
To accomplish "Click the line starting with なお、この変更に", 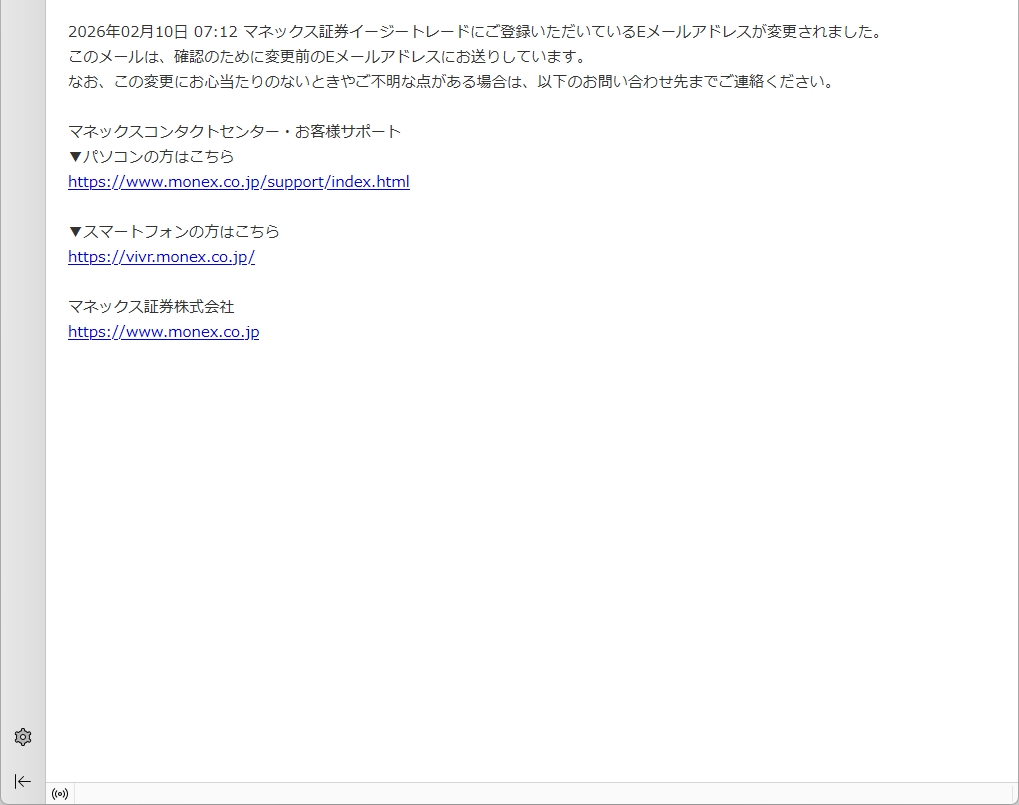I will (x=450, y=82).
